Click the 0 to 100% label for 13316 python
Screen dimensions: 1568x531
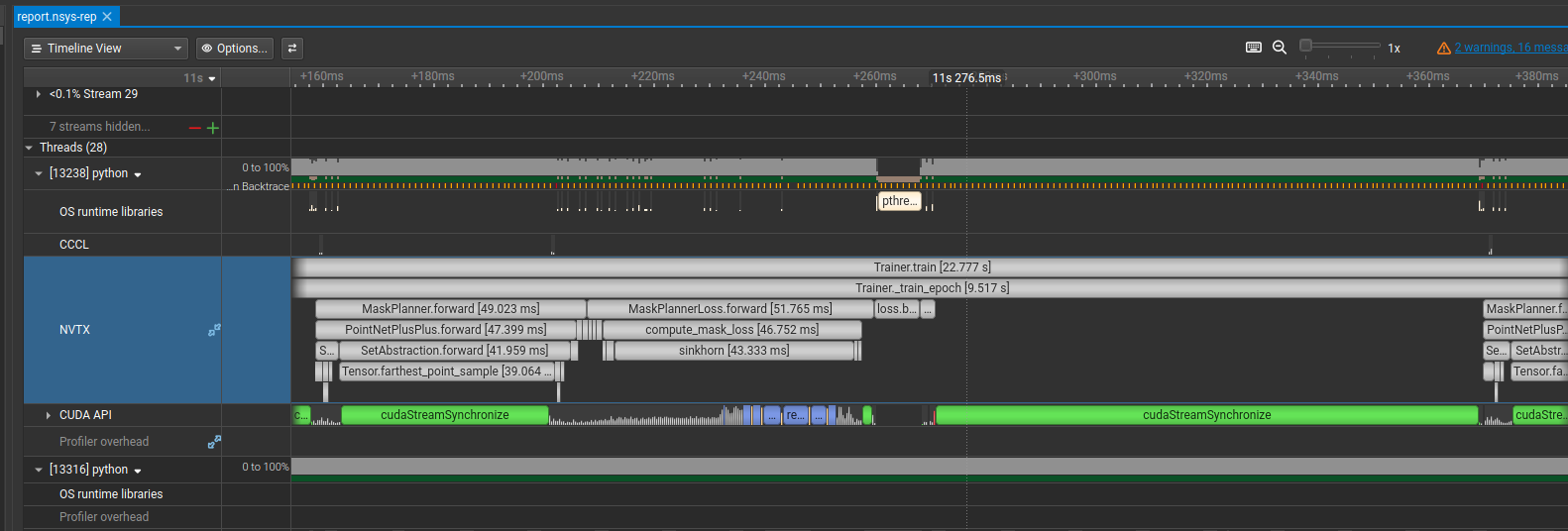point(266,467)
